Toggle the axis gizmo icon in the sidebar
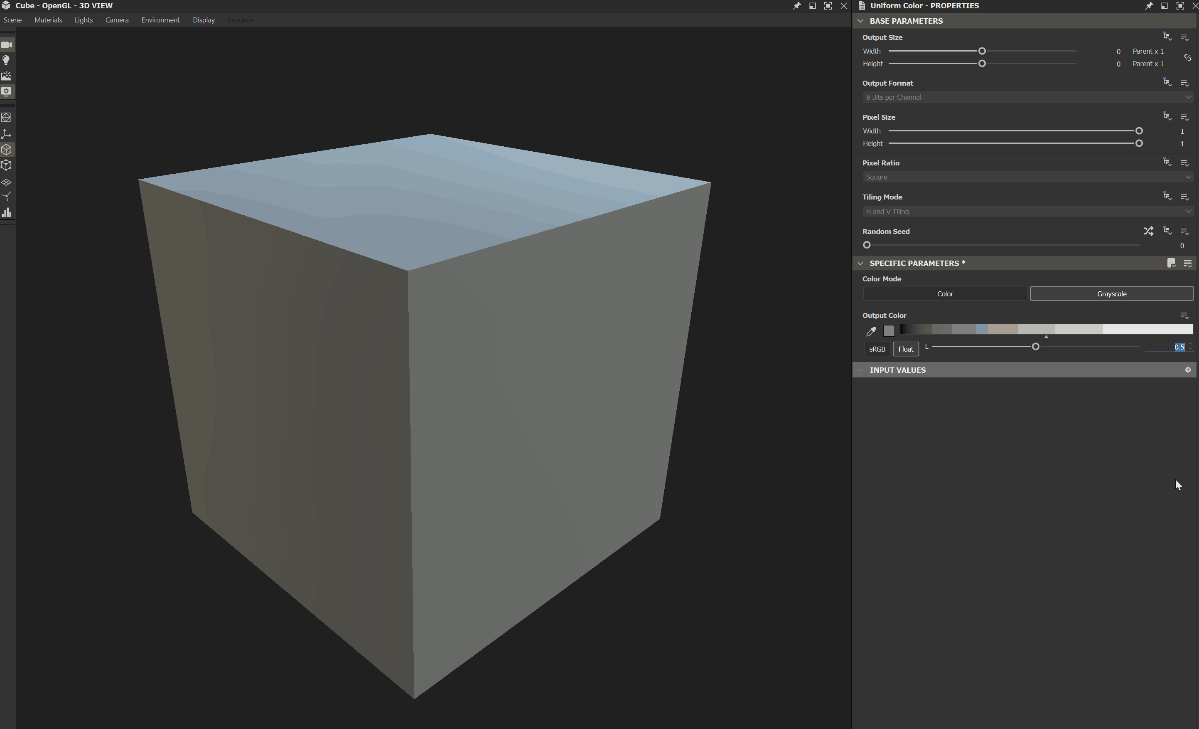The width and height of the screenshot is (1199, 729). (6, 134)
